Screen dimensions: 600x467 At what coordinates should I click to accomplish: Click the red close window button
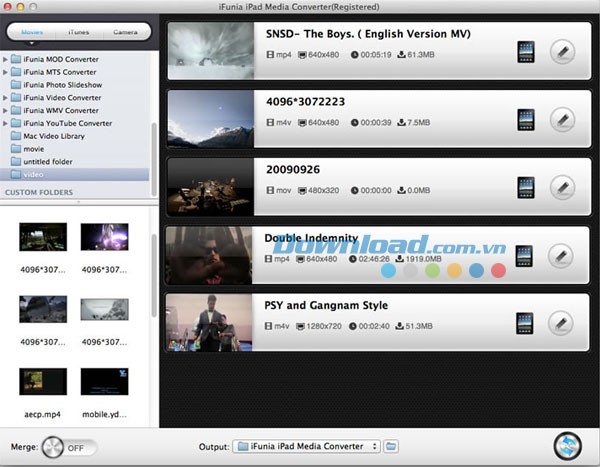tap(7, 7)
